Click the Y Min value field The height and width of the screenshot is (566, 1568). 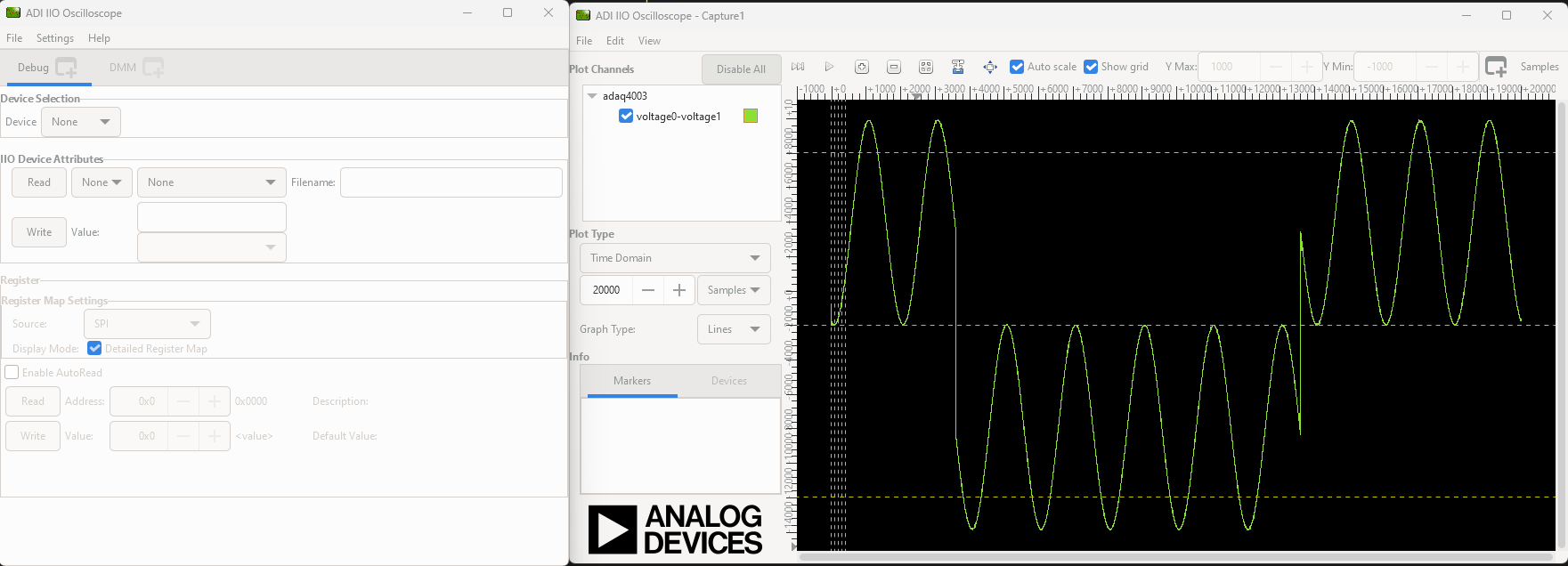(1385, 67)
